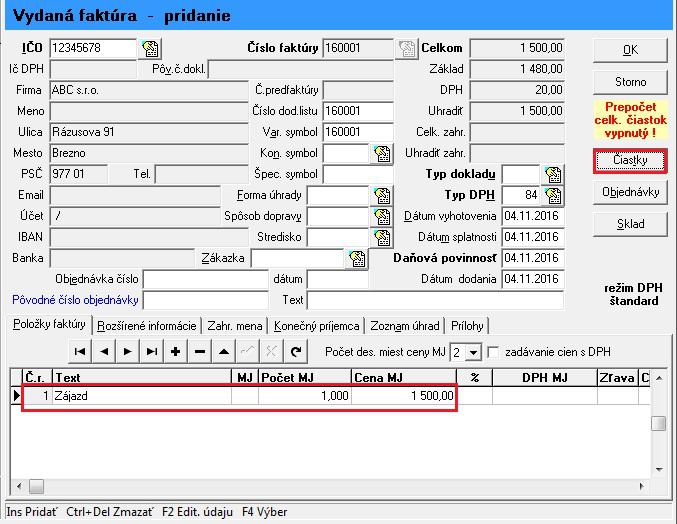Delete the row with minus button

point(200,351)
